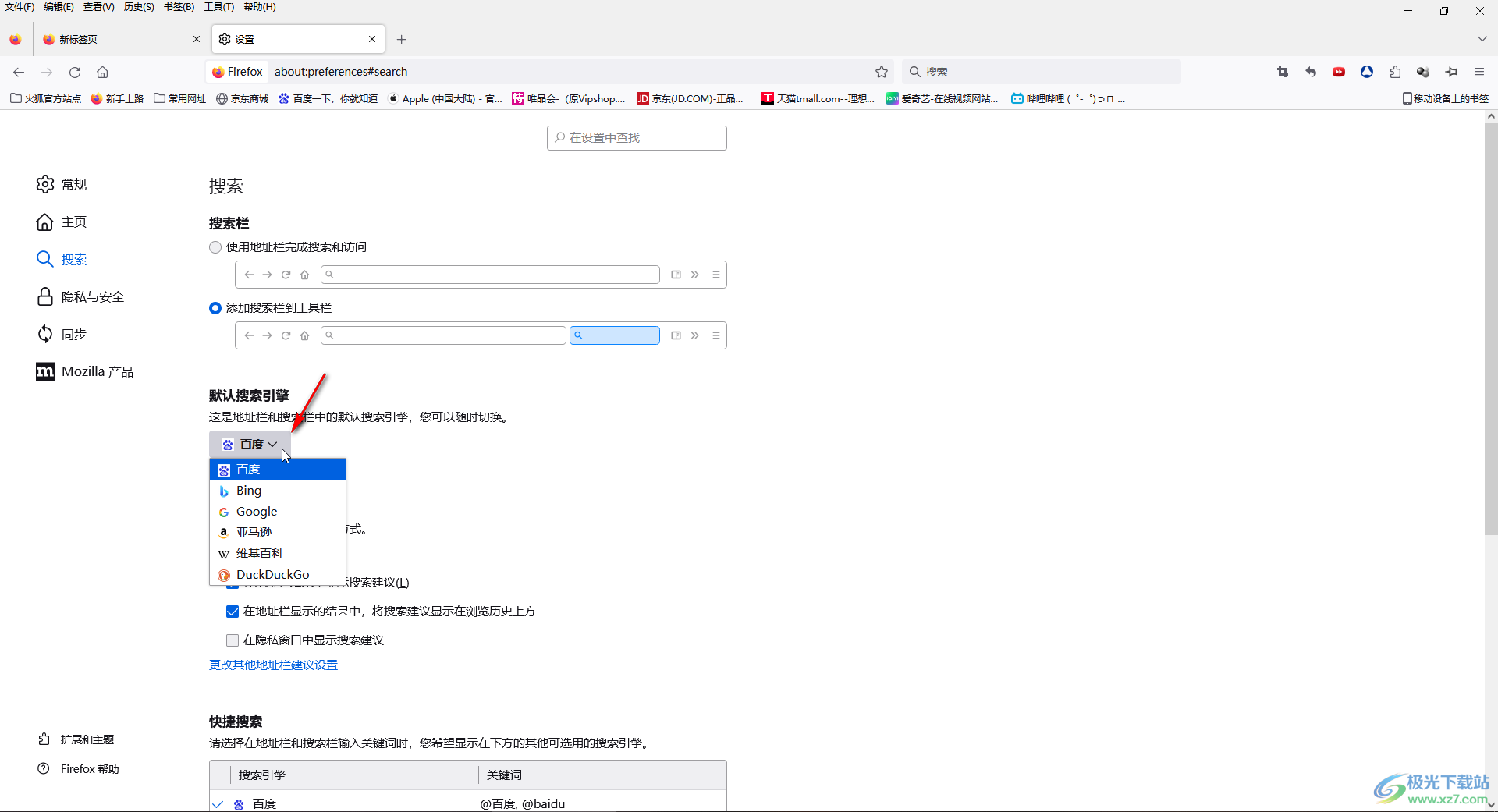
Task: Click 更改其他地址栏建议设置 link
Action: 273,665
